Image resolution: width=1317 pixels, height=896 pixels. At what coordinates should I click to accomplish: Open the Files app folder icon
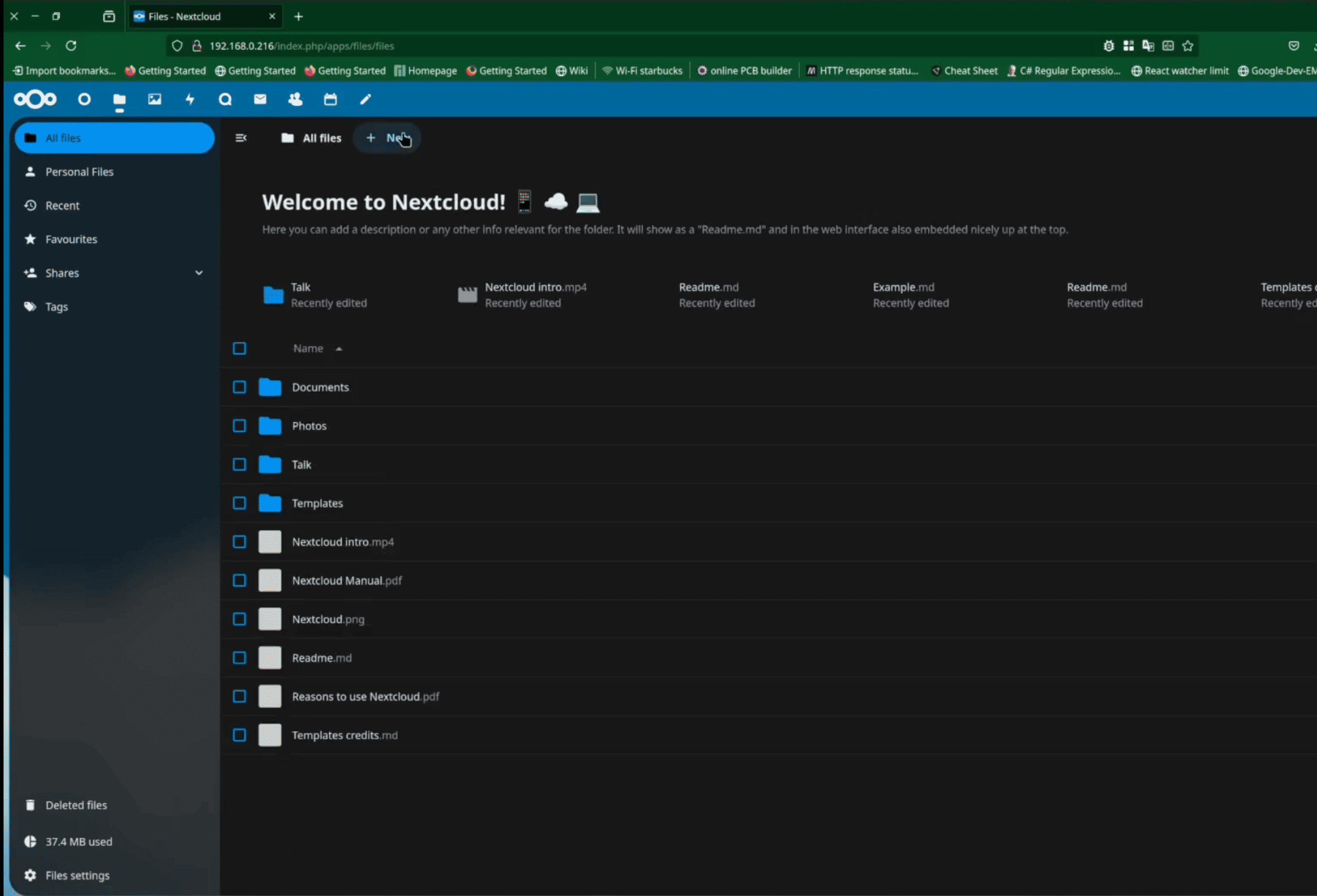119,100
